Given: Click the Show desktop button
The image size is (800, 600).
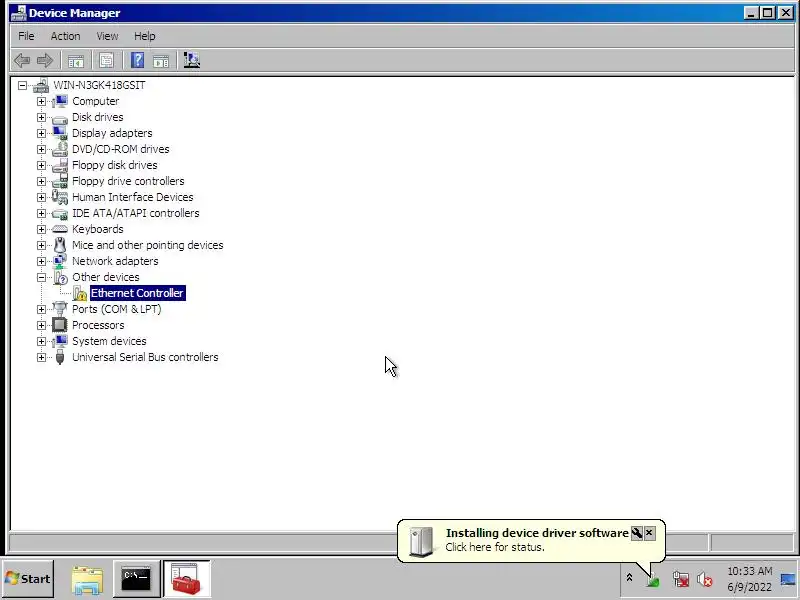Looking at the screenshot, I should [789, 580].
